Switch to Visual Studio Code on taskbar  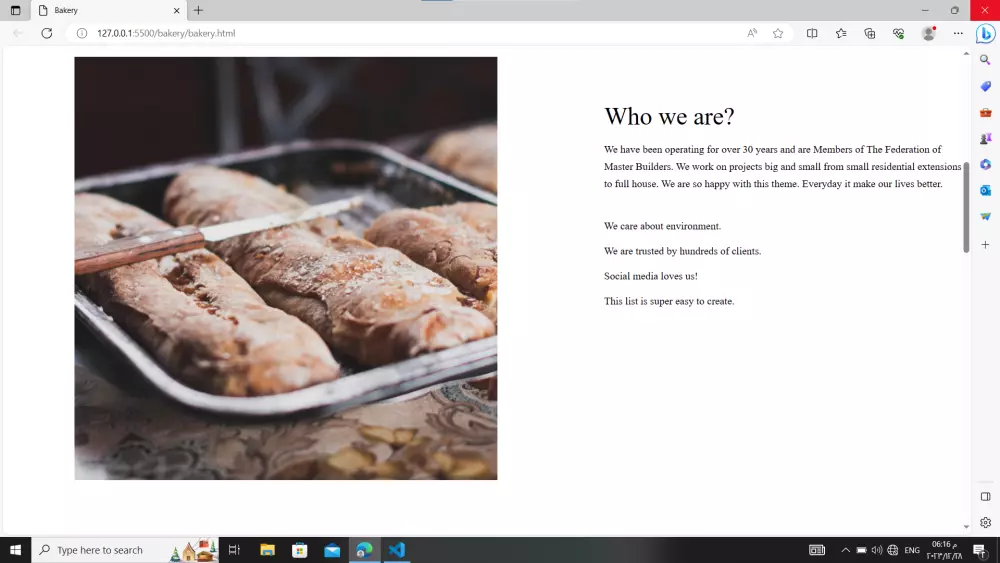pos(397,550)
